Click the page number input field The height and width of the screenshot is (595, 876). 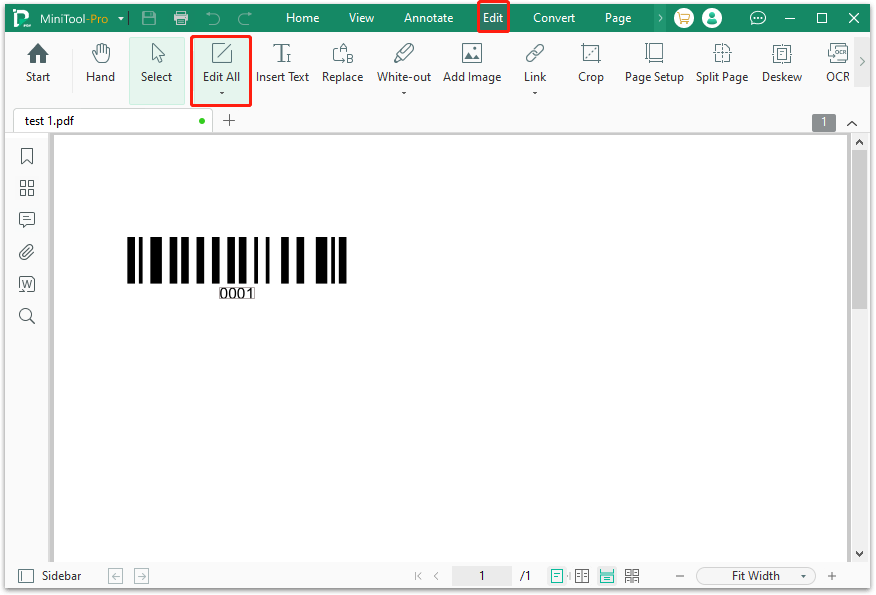pos(482,576)
